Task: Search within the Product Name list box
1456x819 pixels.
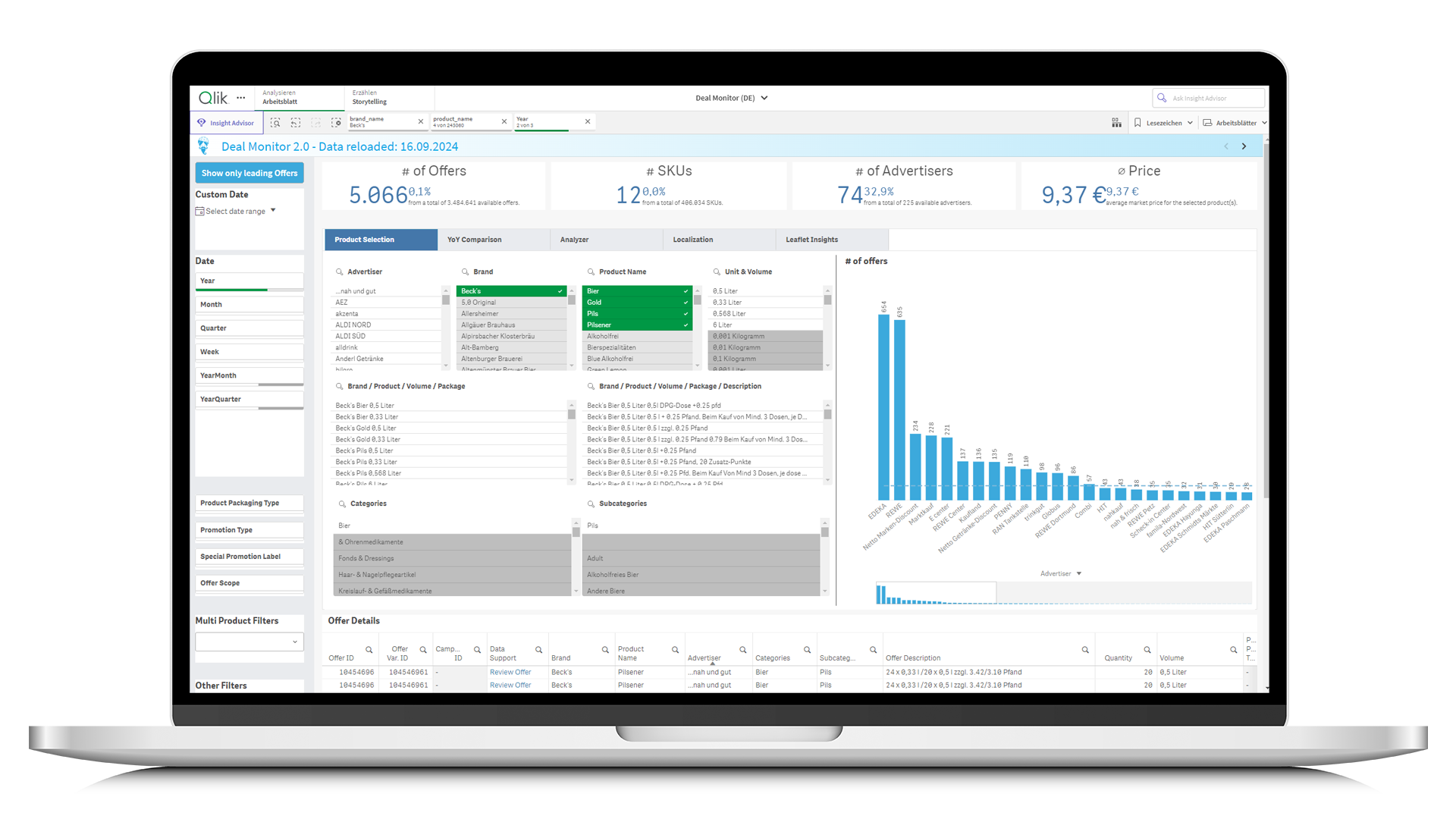Action: tap(591, 271)
